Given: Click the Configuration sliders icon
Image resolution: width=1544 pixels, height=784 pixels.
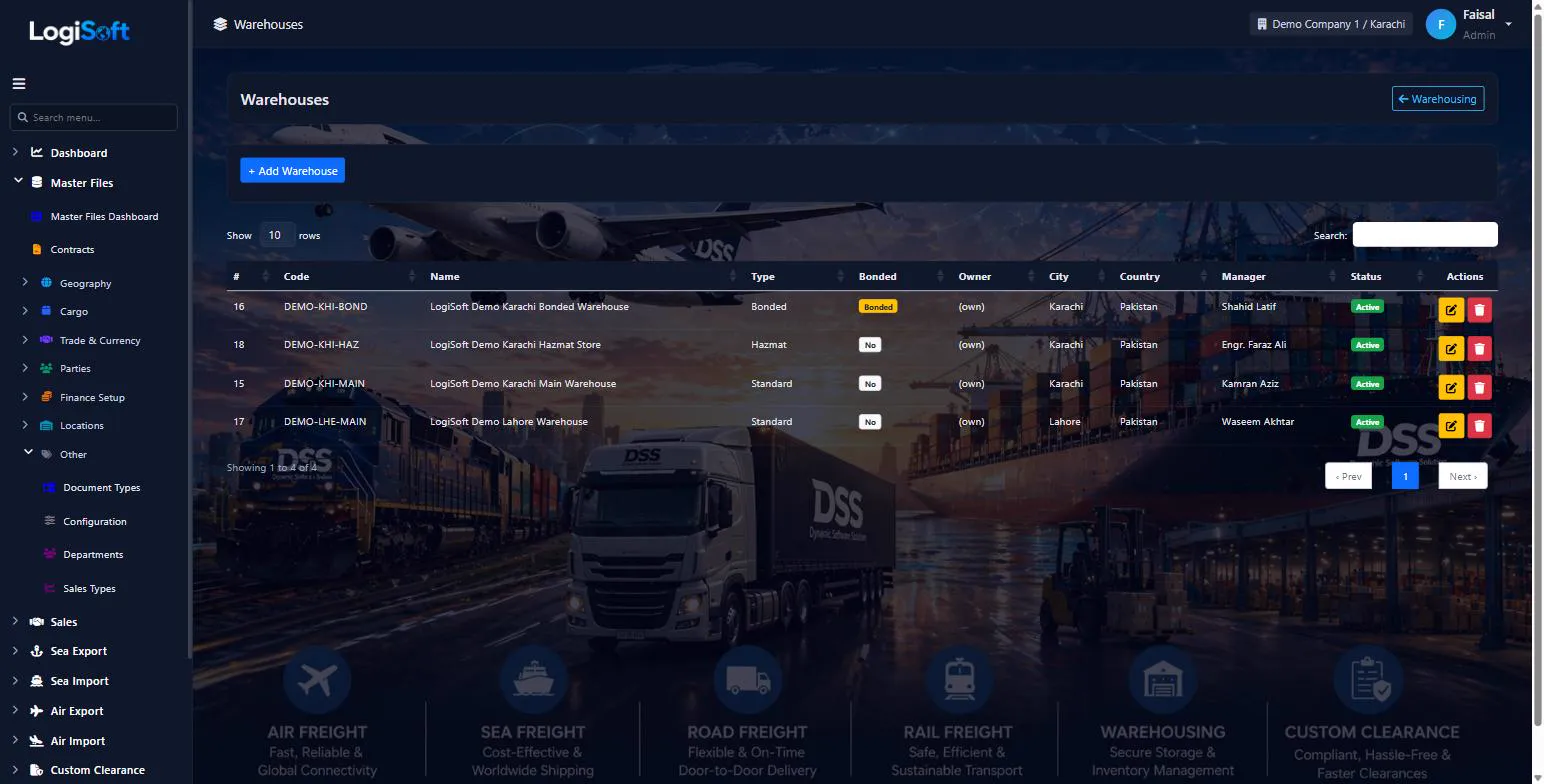Looking at the screenshot, I should 49,521.
